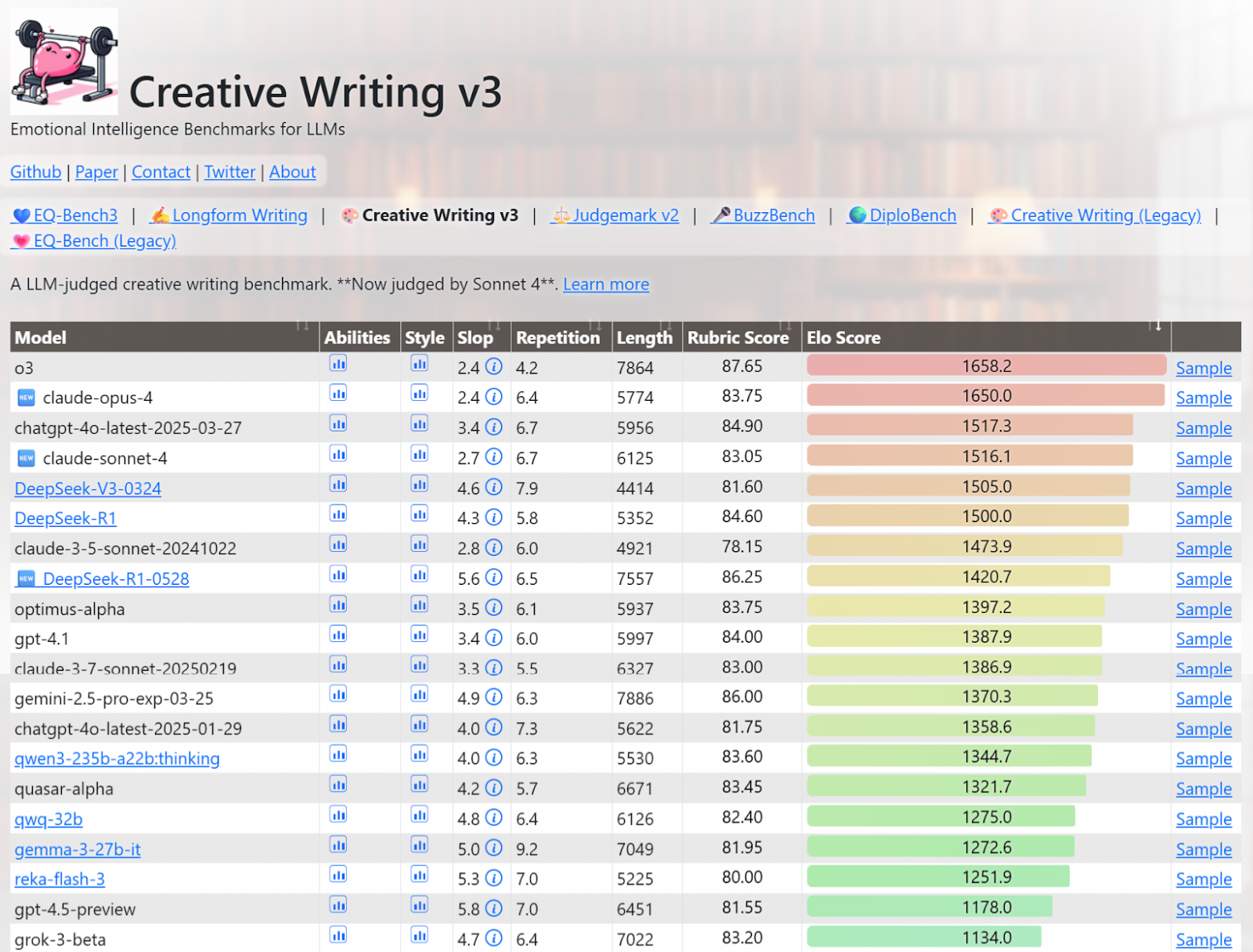Open the DiploBench tab
Viewport: 1253px width, 952px height.
(903, 215)
